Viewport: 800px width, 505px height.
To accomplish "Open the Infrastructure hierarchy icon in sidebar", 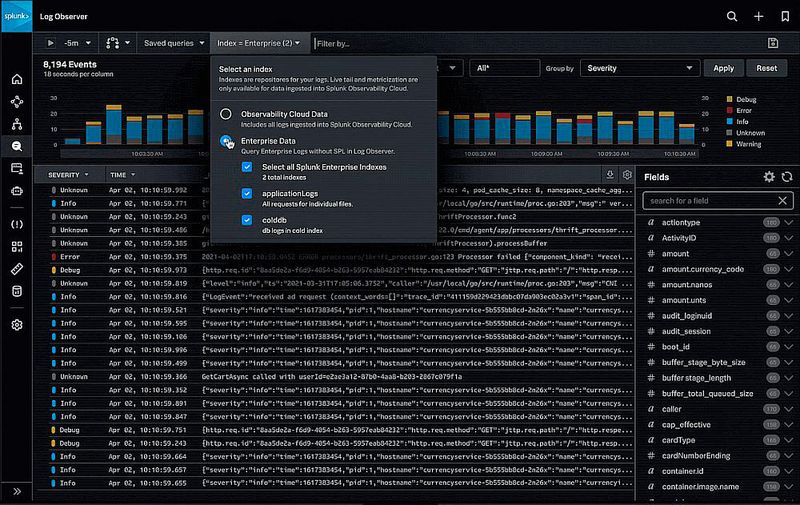I will tap(17, 124).
